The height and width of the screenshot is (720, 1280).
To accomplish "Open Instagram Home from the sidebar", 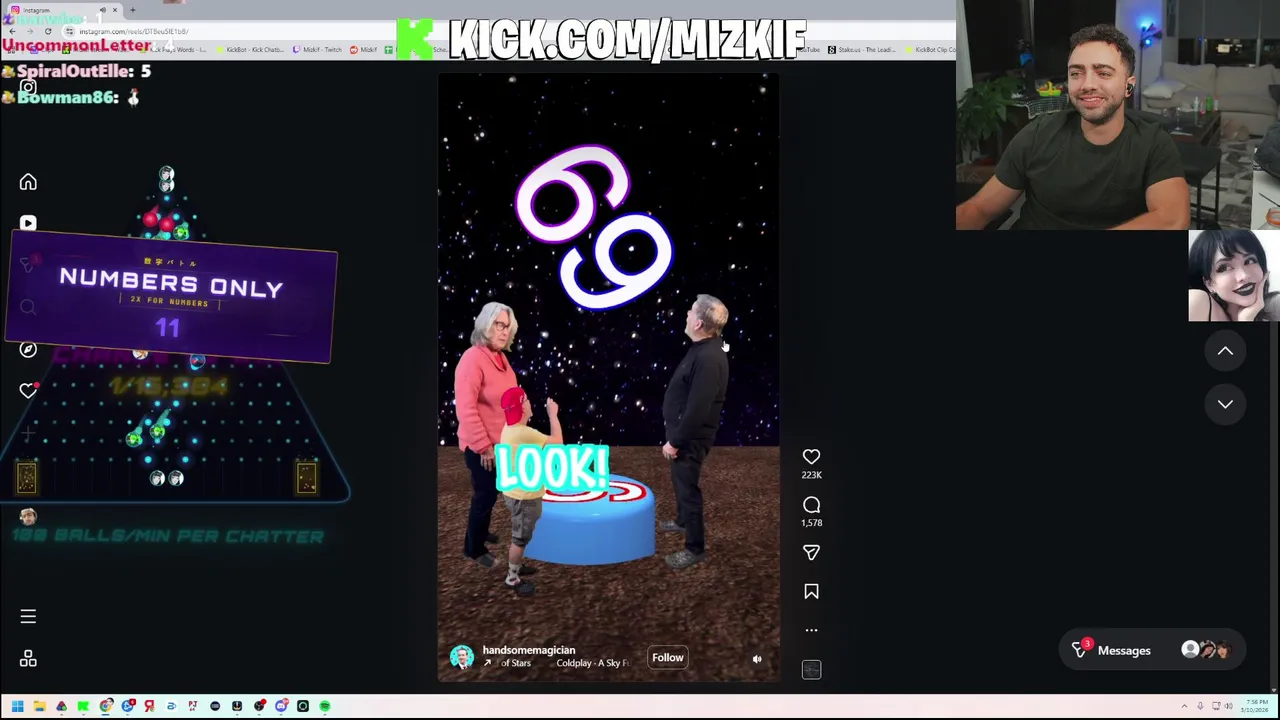I will pyautogui.click(x=28, y=182).
